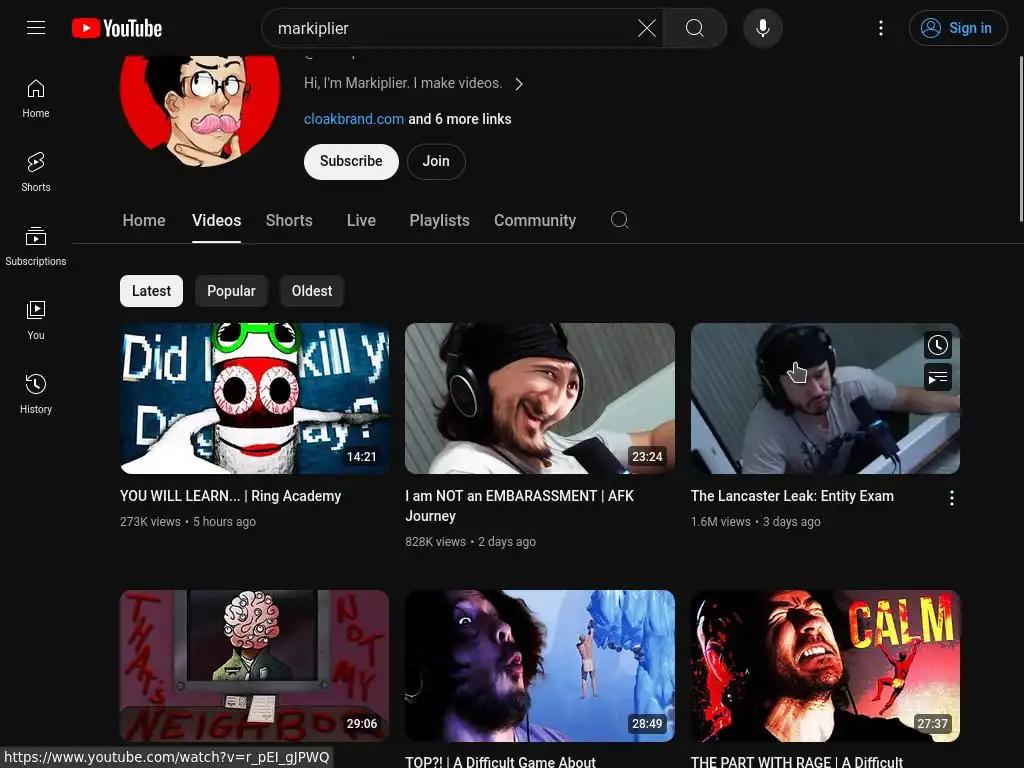Sort videos by Oldest
Screen dimensions: 1024x768
312,291
